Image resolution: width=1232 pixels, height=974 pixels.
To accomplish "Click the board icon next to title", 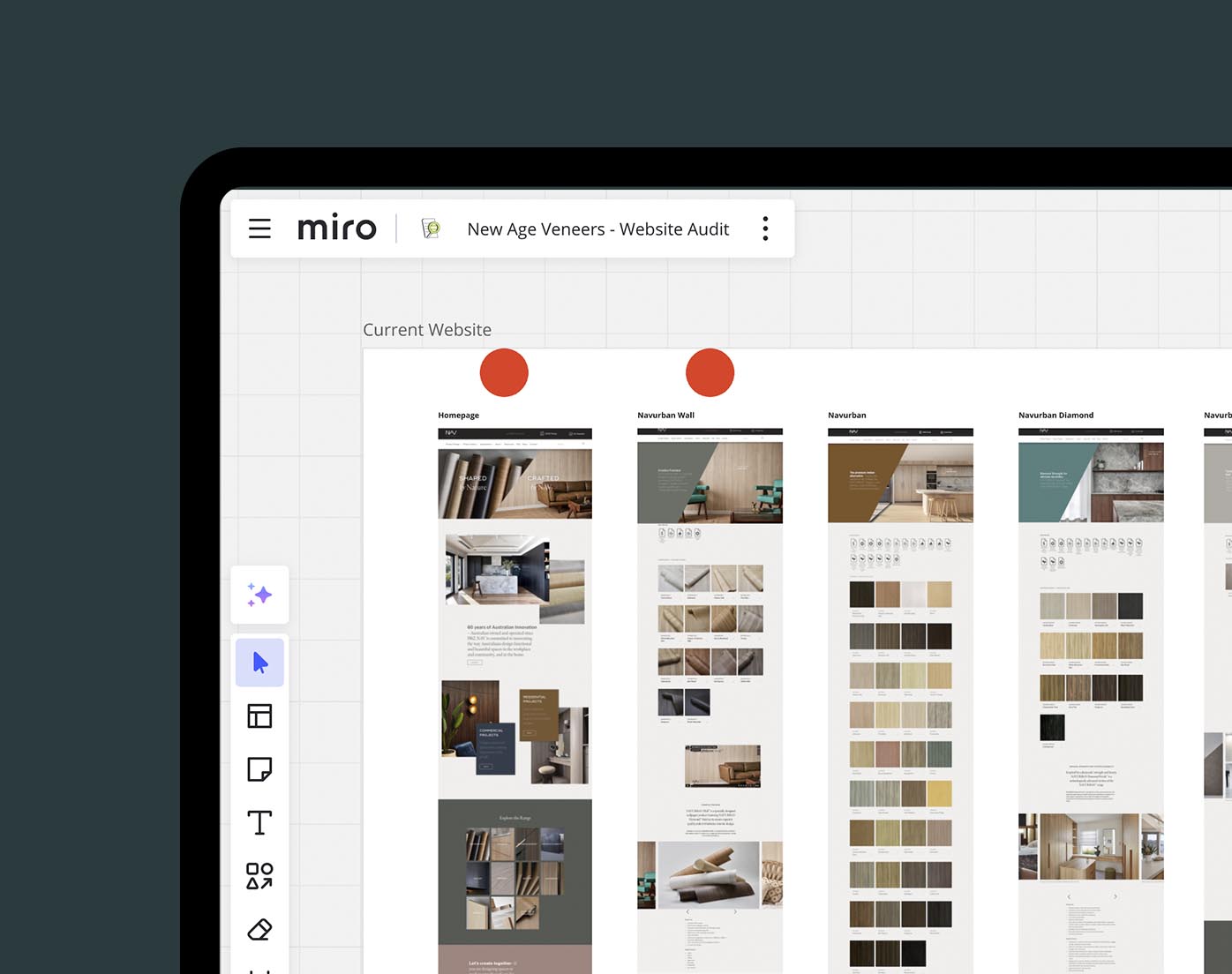I will tap(431, 229).
